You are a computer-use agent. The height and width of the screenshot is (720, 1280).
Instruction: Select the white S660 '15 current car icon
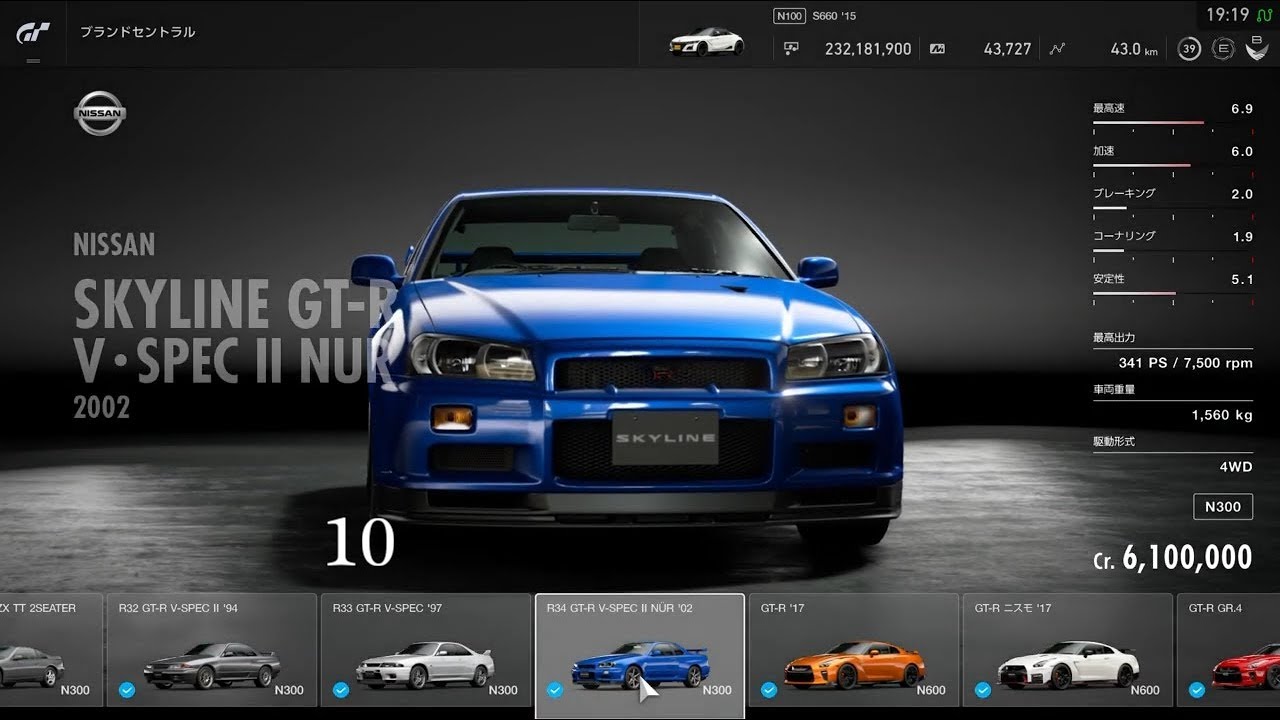pos(705,44)
